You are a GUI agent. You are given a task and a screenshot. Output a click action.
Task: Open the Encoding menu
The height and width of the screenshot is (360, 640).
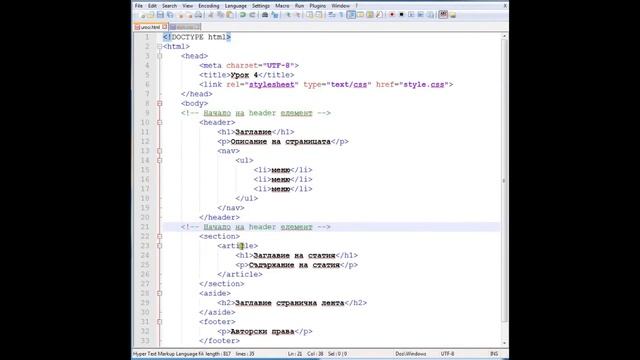209,6
